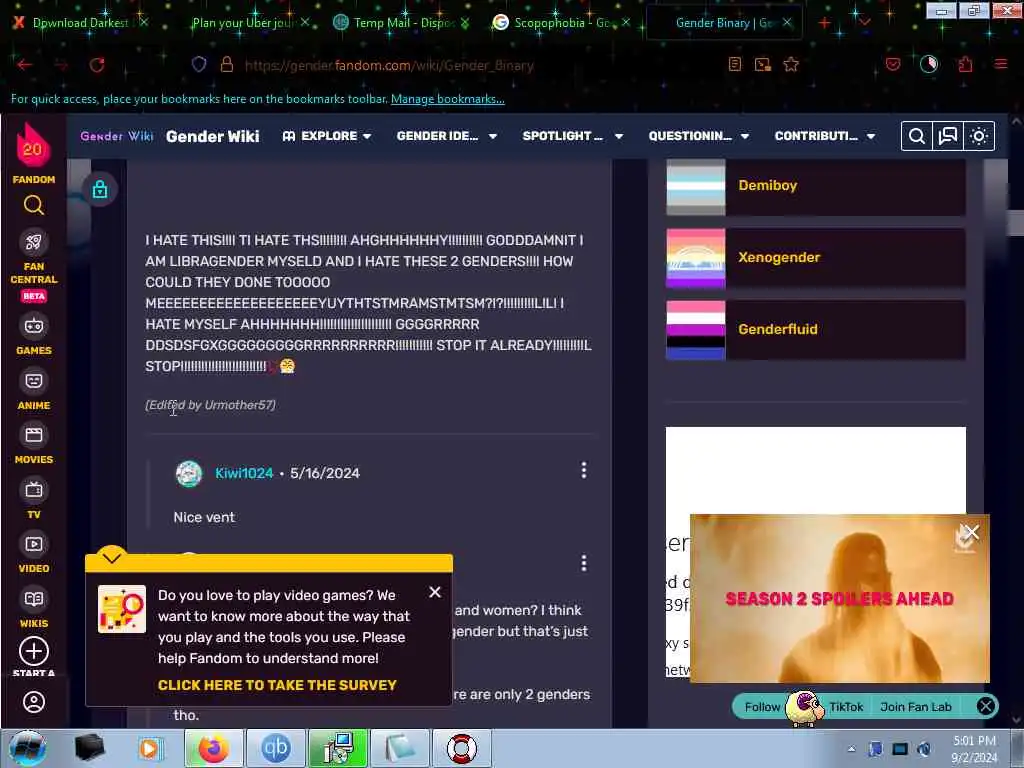
Task: Click here to take the survey
Action: (x=277, y=685)
